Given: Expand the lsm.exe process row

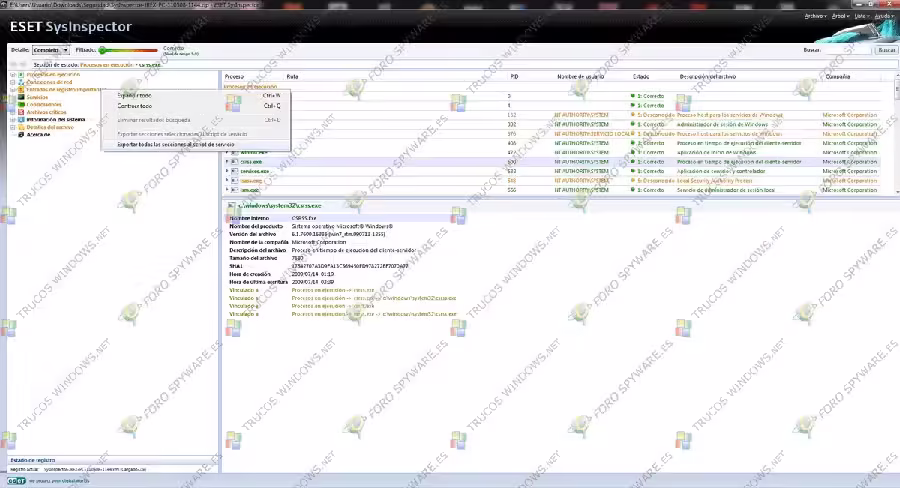Looking at the screenshot, I should [227, 189].
